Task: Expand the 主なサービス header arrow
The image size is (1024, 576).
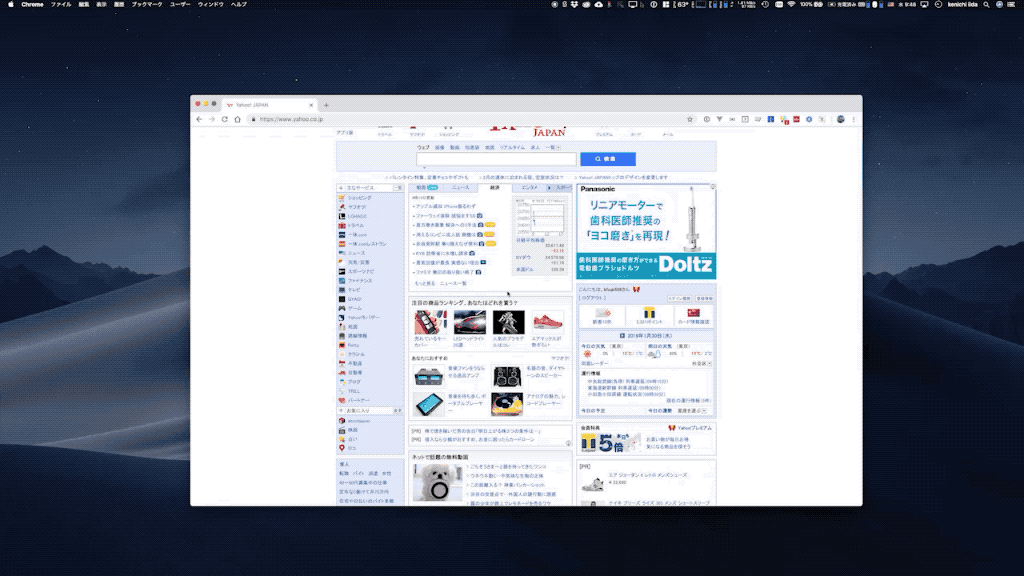Action: (x=340, y=188)
